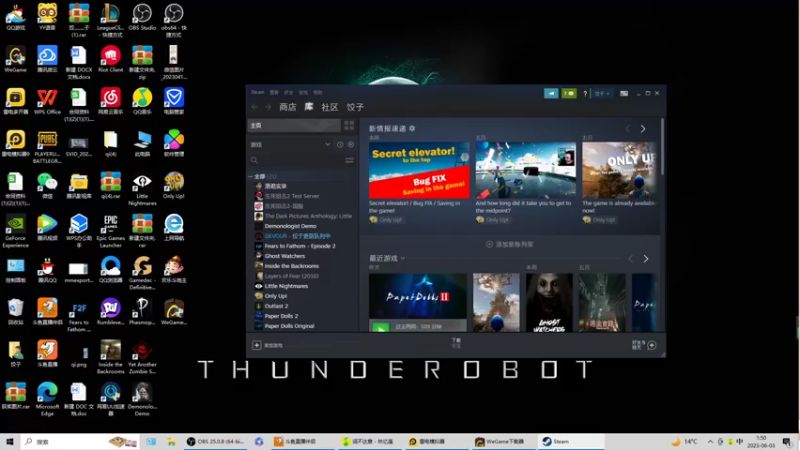Select the Phasmophobia desktop shortcut
800x450 pixels.
(x=142, y=312)
